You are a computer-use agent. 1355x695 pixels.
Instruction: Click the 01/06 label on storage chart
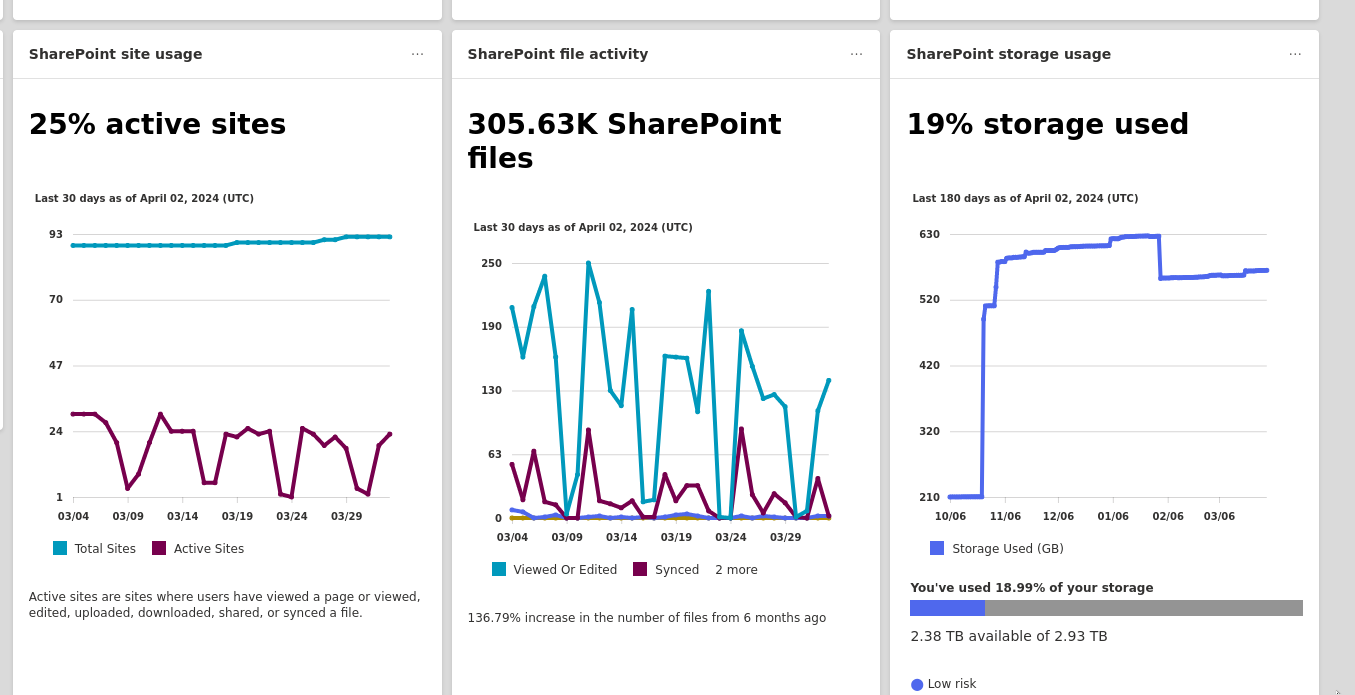1113,517
